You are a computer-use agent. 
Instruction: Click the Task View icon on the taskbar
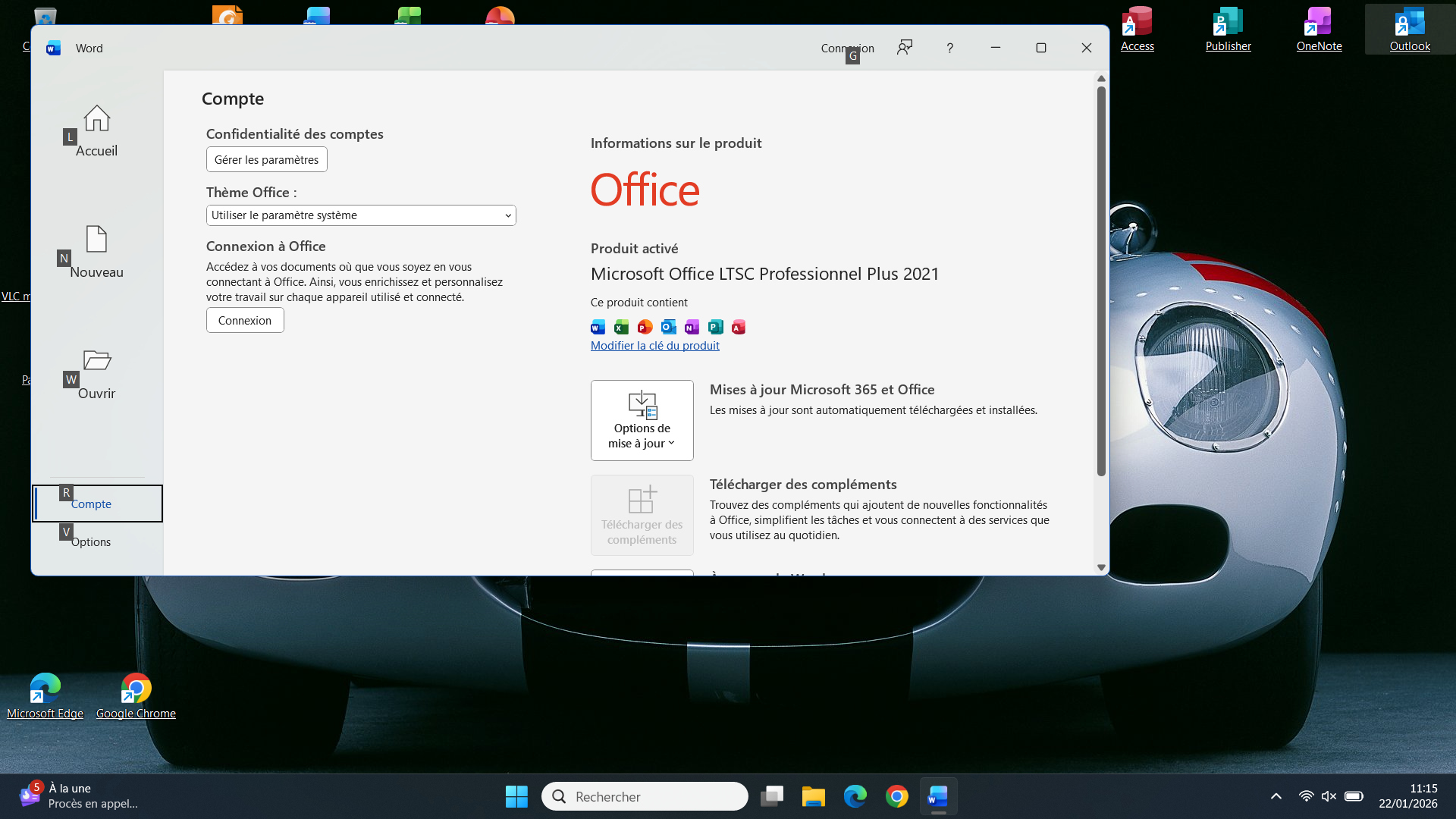(x=772, y=796)
